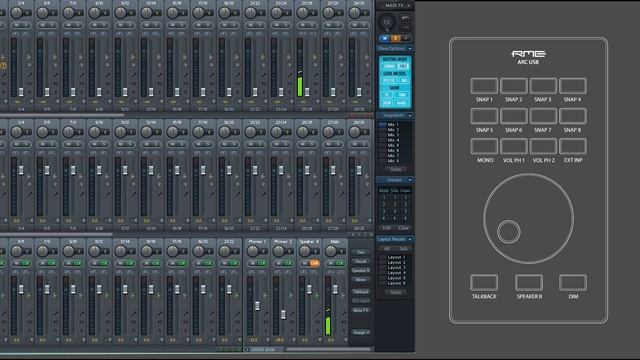Collapse the View Options section

[410, 49]
